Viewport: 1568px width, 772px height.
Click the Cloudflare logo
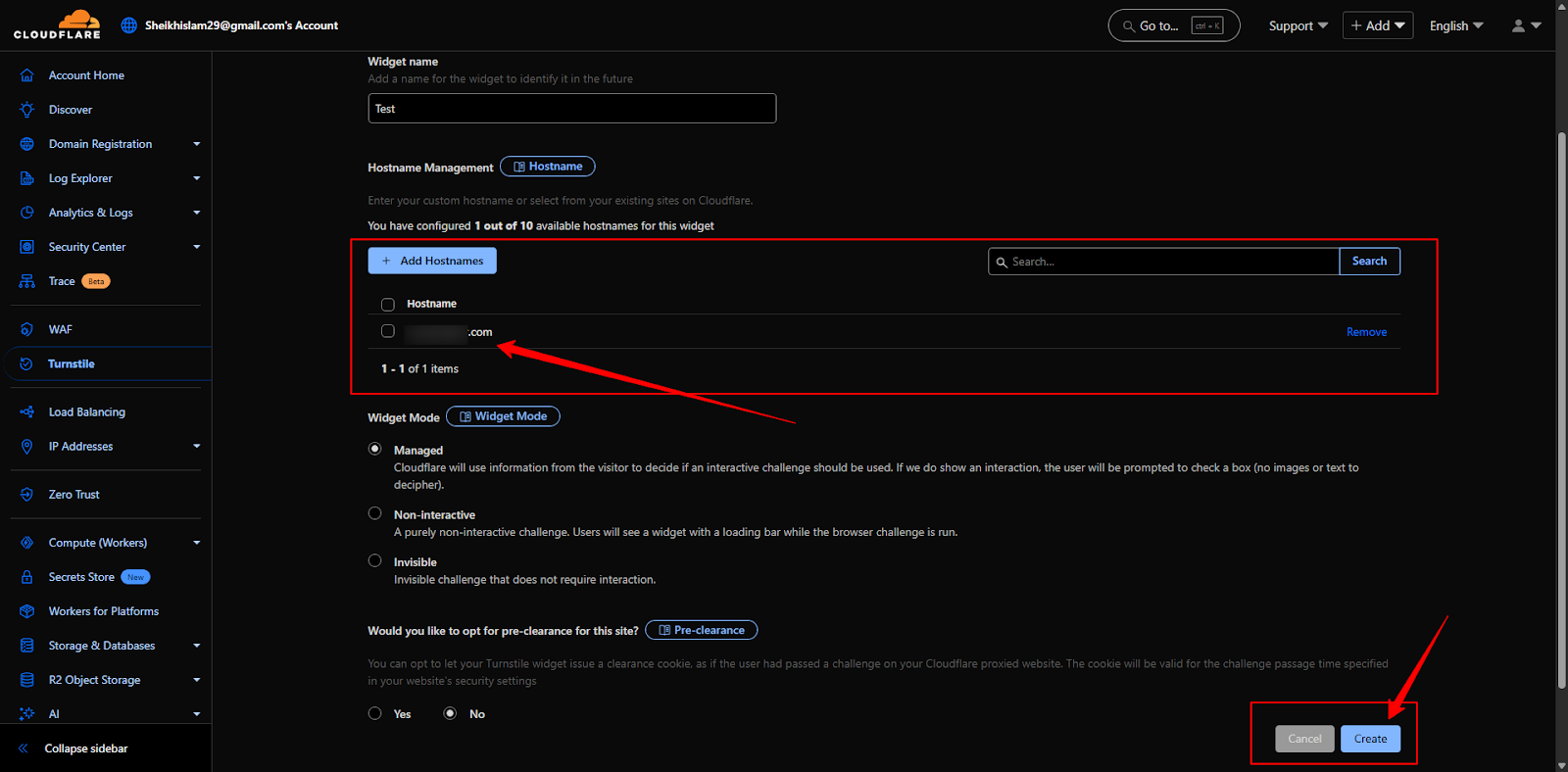click(x=57, y=24)
